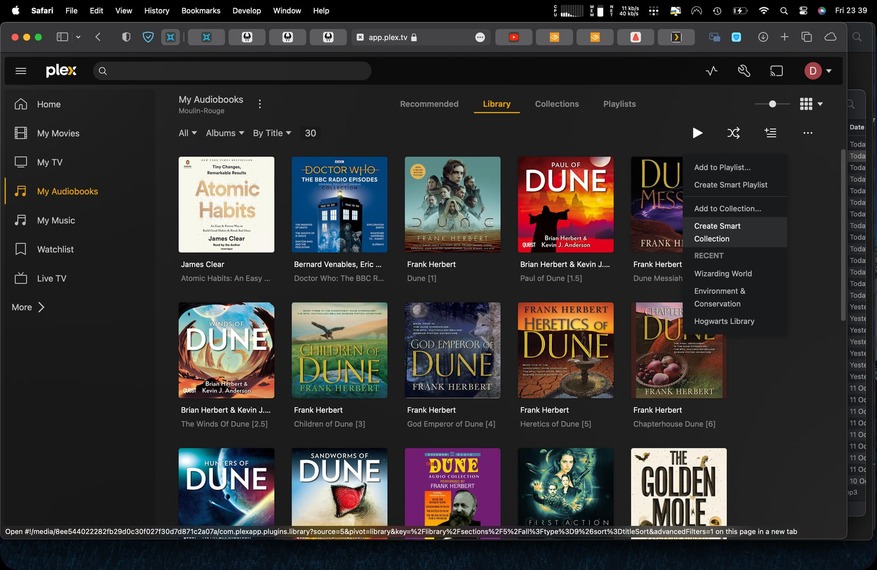The height and width of the screenshot is (570, 877).
Task: Open the Playlists tab
Action: 619,104
